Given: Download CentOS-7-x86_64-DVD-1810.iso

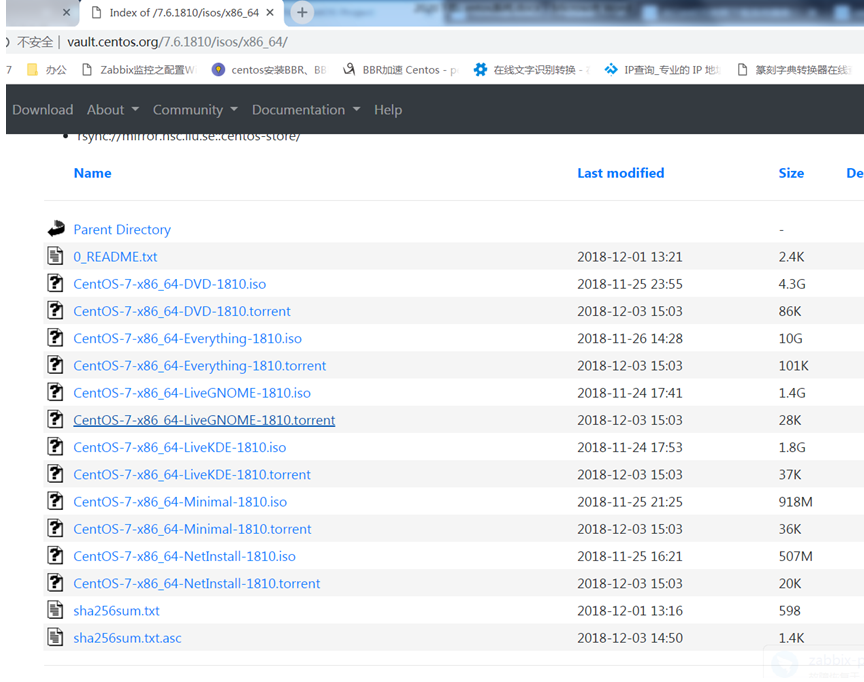Looking at the screenshot, I should (170, 284).
